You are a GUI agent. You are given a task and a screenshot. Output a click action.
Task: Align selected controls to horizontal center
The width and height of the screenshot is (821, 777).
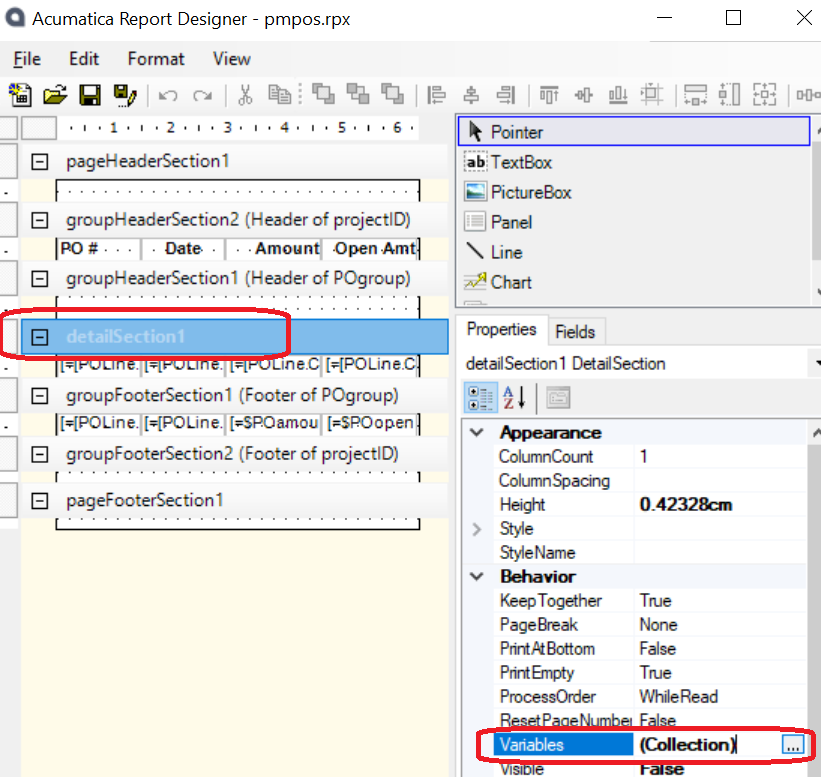point(471,95)
